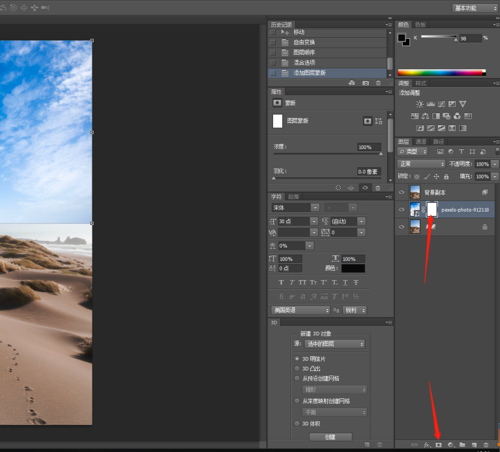The height and width of the screenshot is (452, 500).
Task: Open the 基本功能 workspace switcher
Action: tap(475, 8)
